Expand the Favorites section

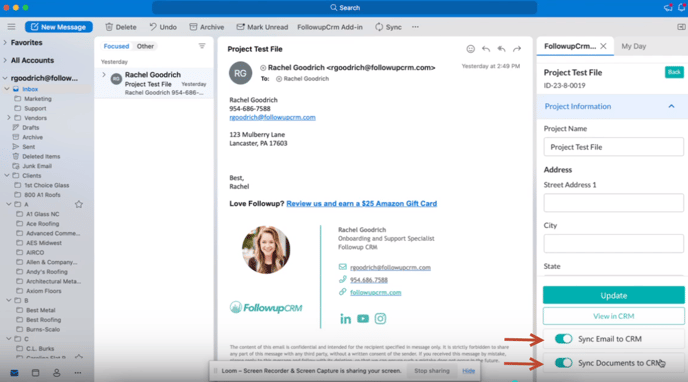pos(5,43)
